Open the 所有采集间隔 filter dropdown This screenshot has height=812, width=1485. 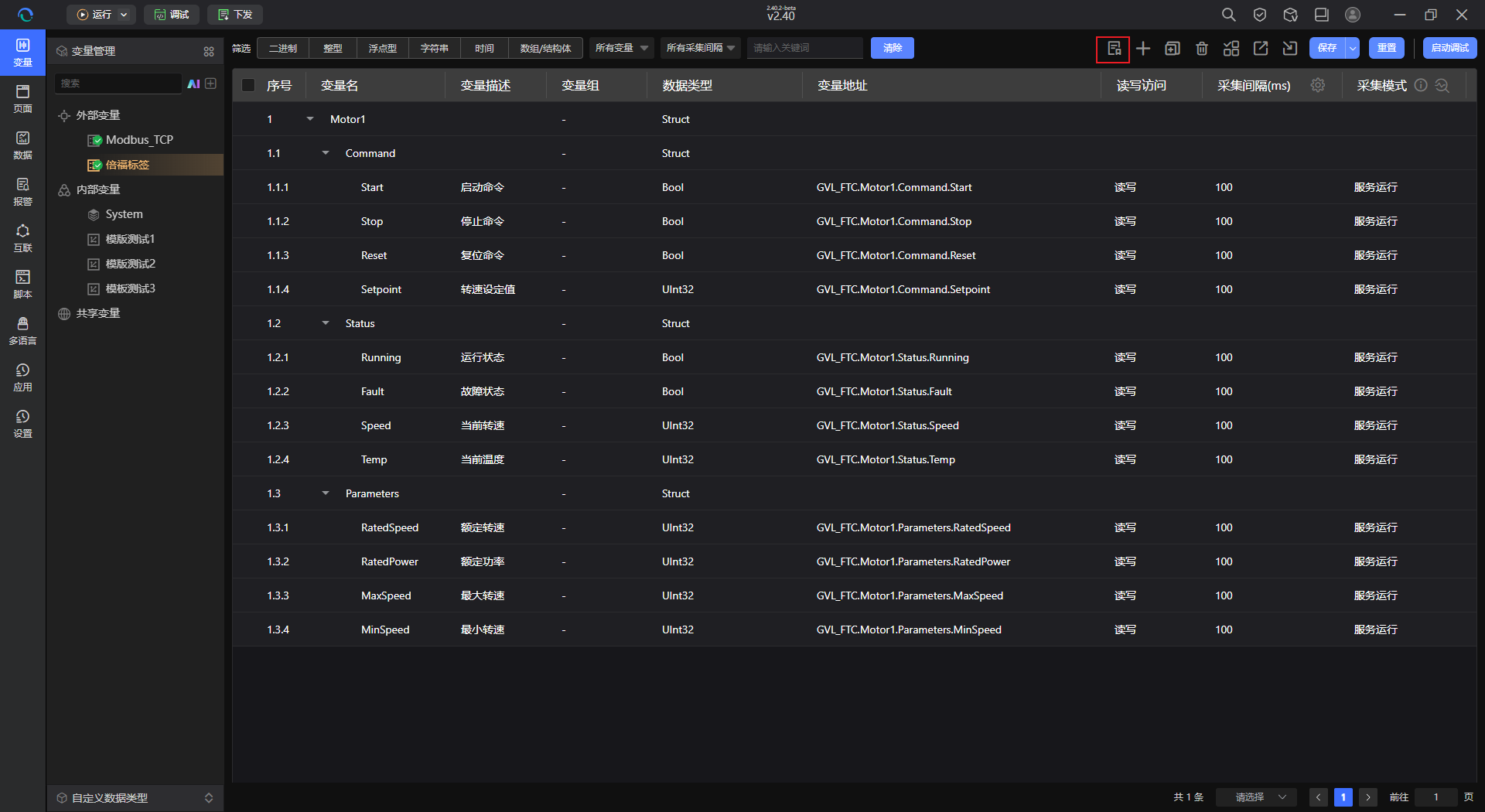[x=701, y=48]
